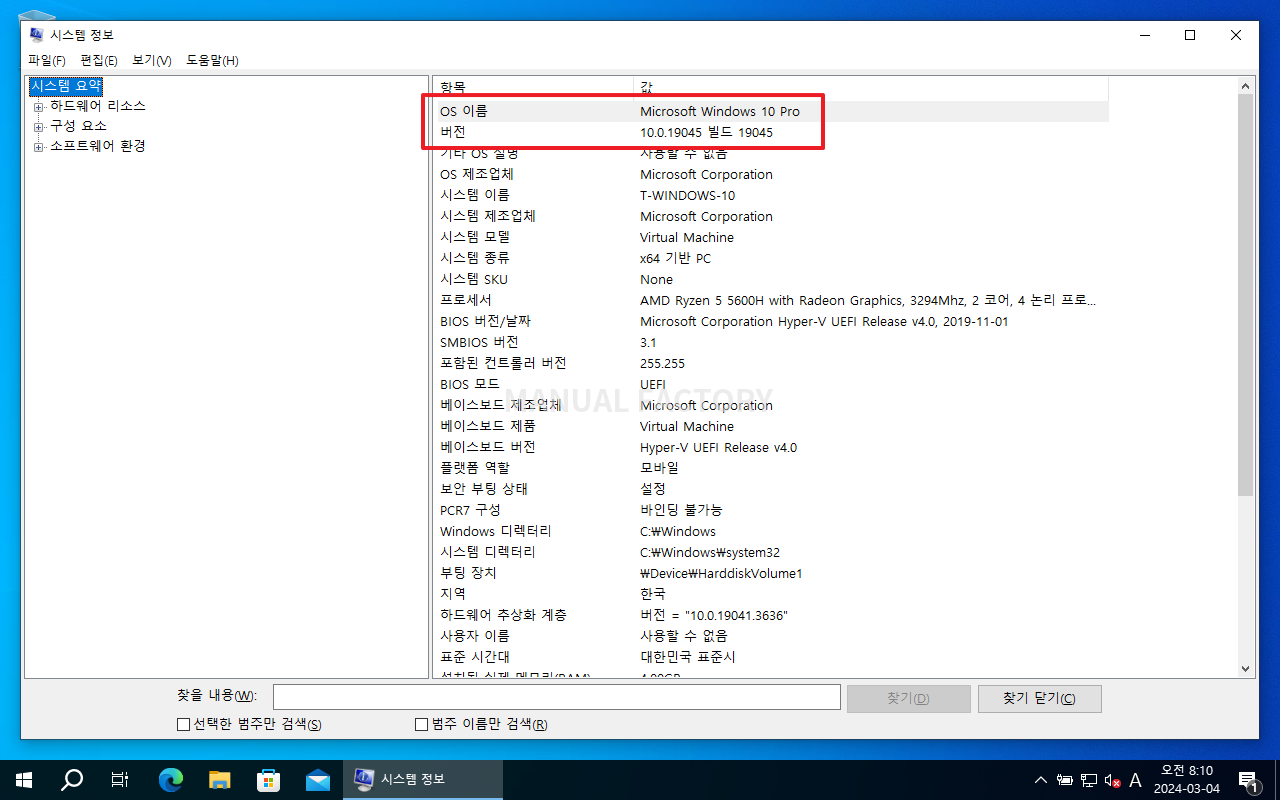Open the 편집(E) menu
Viewport: 1280px width, 800px height.
tap(99, 60)
